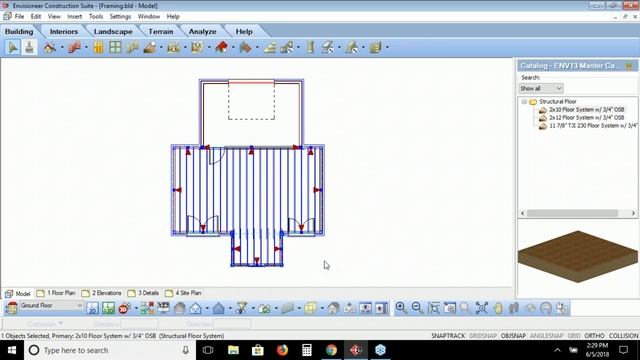This screenshot has height=360, width=640.
Task: Select 11 7/8" TJI 230 Floor System
Action: click(x=593, y=126)
